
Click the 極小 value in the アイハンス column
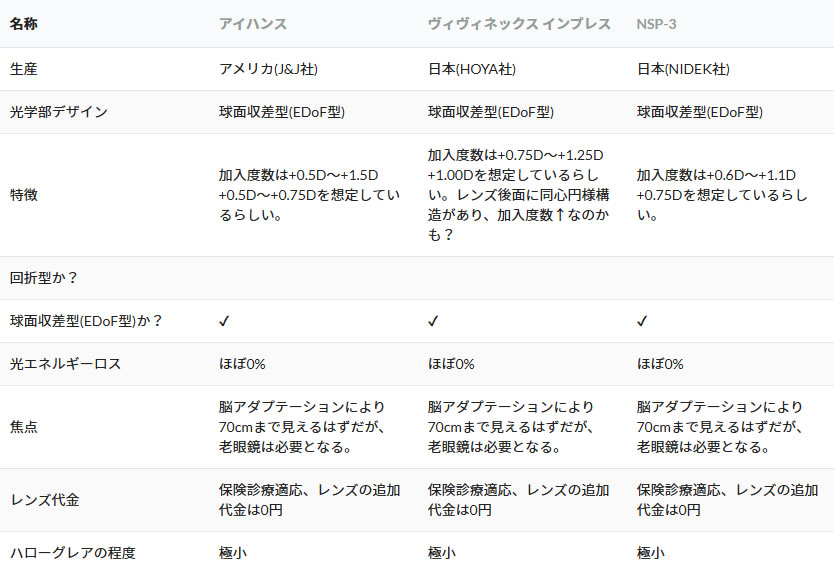point(232,552)
